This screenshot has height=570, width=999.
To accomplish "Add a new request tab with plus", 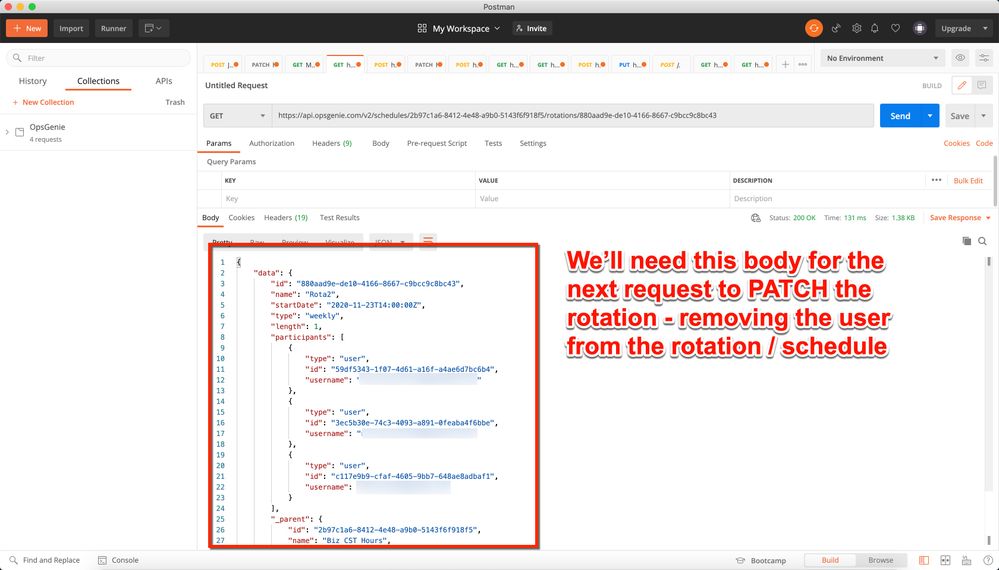I will [785, 64].
